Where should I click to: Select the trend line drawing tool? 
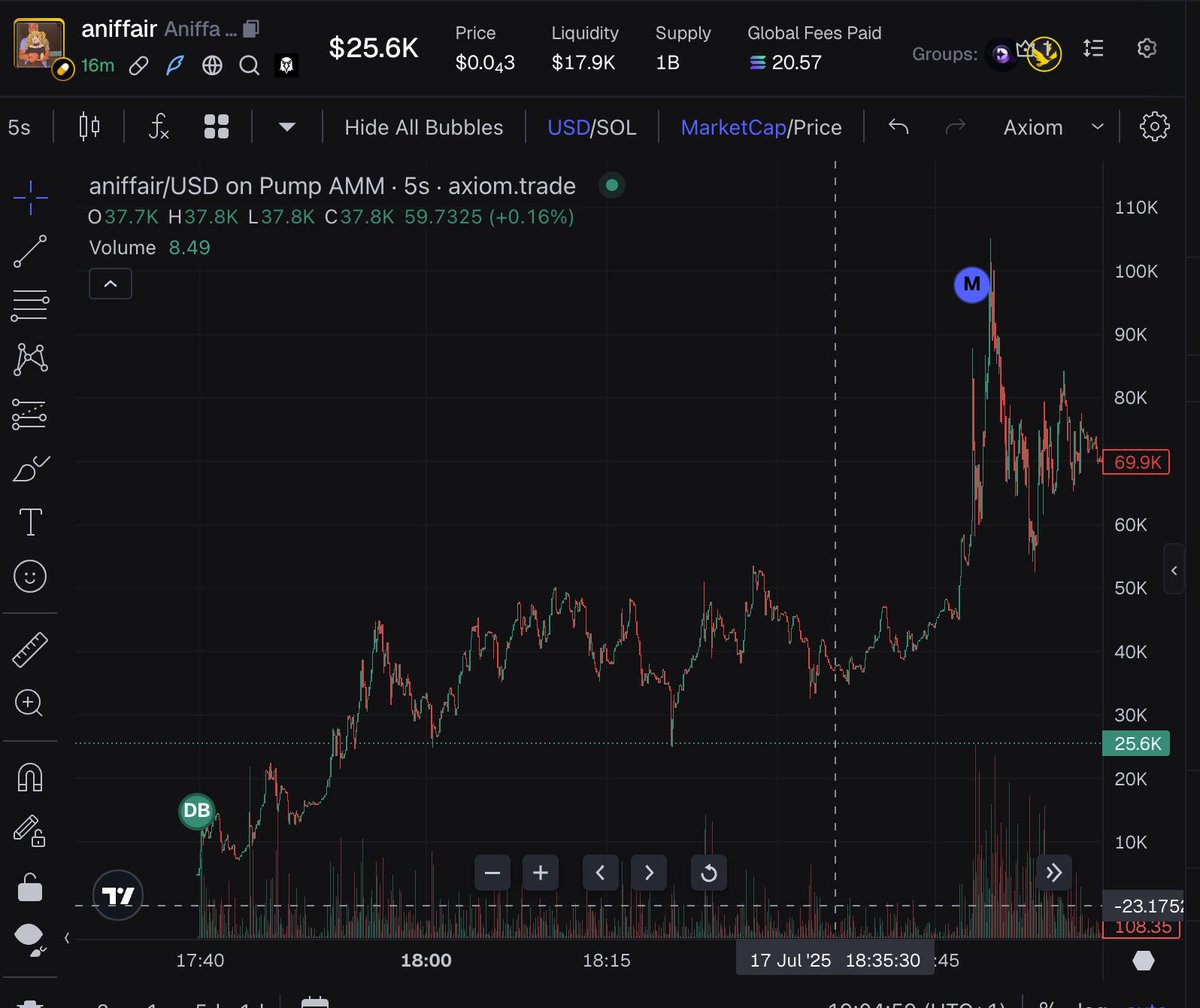click(30, 251)
